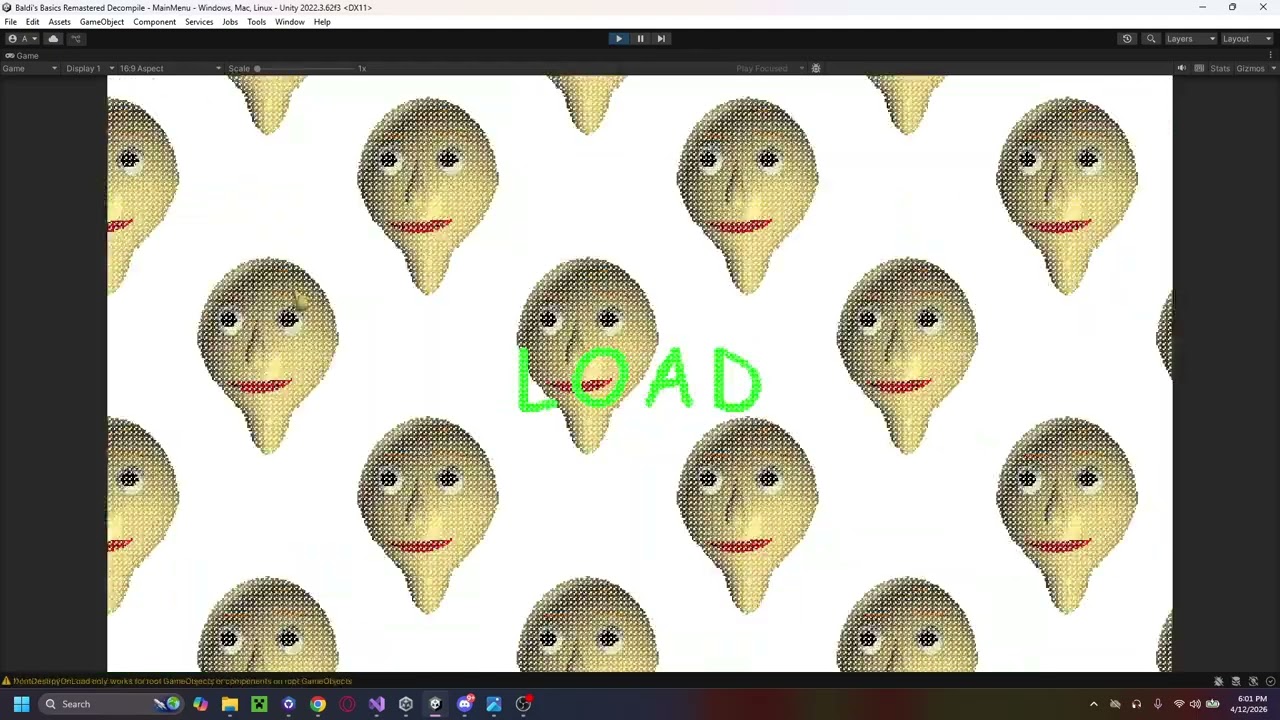The image size is (1280, 720).
Task: Open the Undo History icon
Action: [x=1127, y=39]
